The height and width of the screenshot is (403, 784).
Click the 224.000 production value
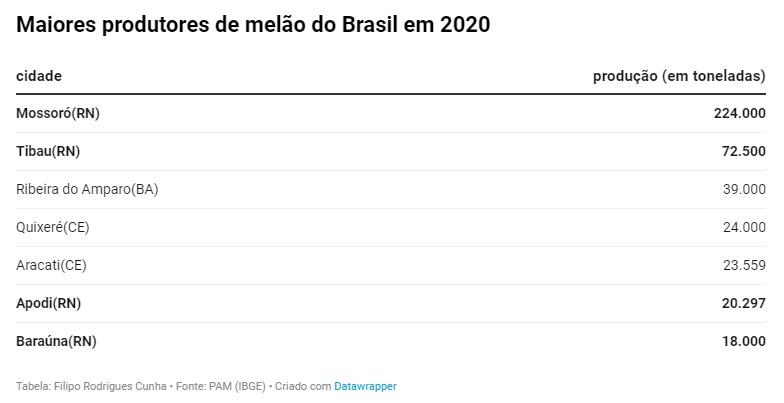739,113
